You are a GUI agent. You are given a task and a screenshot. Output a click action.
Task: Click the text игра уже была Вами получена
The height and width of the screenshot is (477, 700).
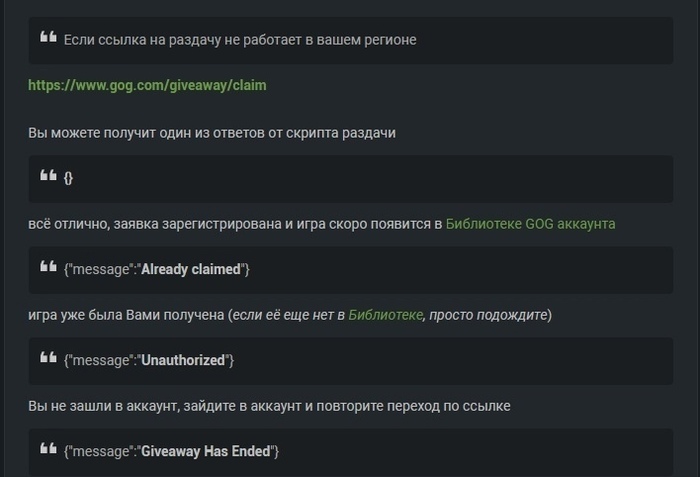(x=125, y=315)
